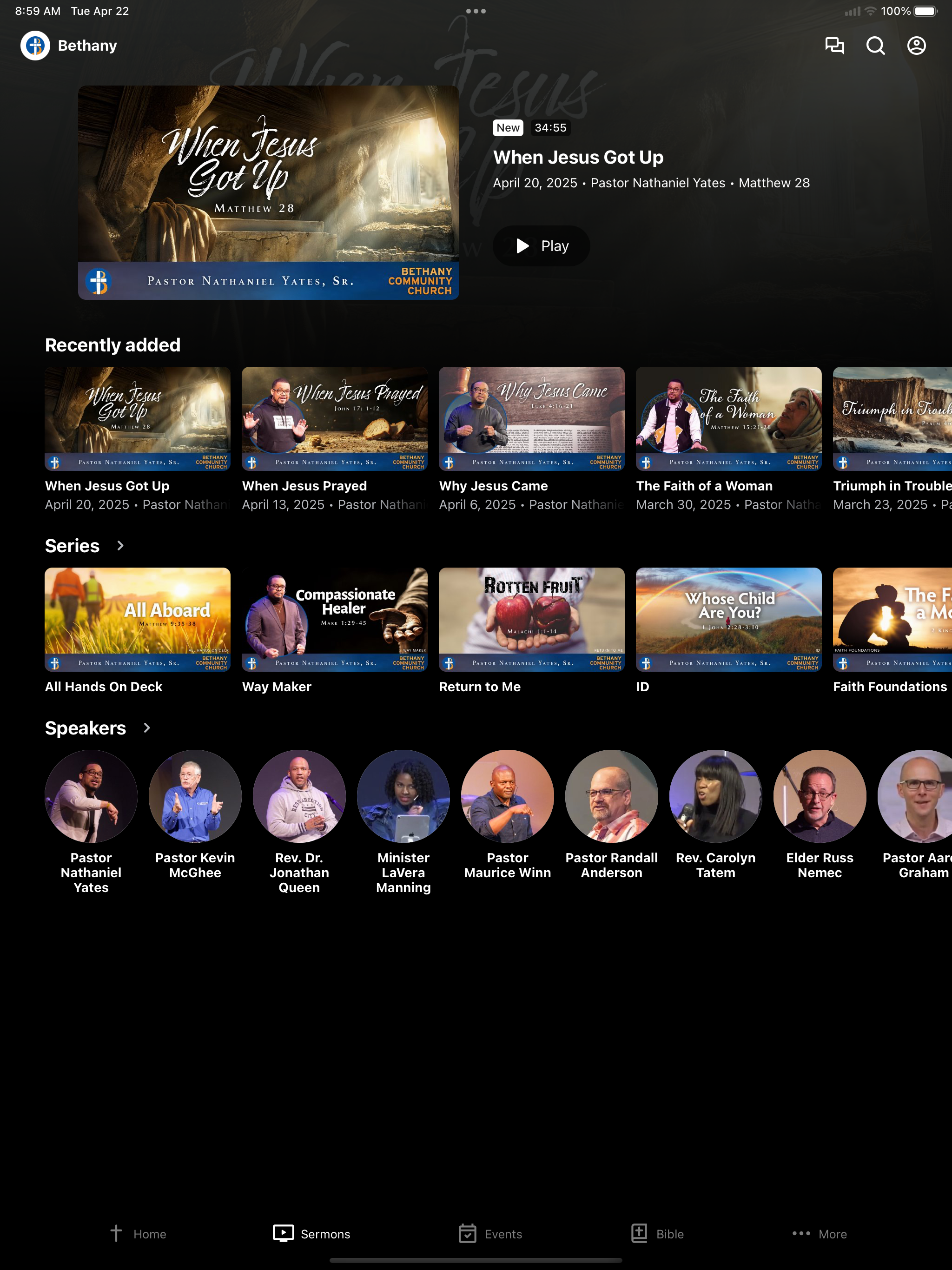Select speaker Rev. Carolyn Tatem avatar
This screenshot has width=952, height=1270.
click(716, 796)
